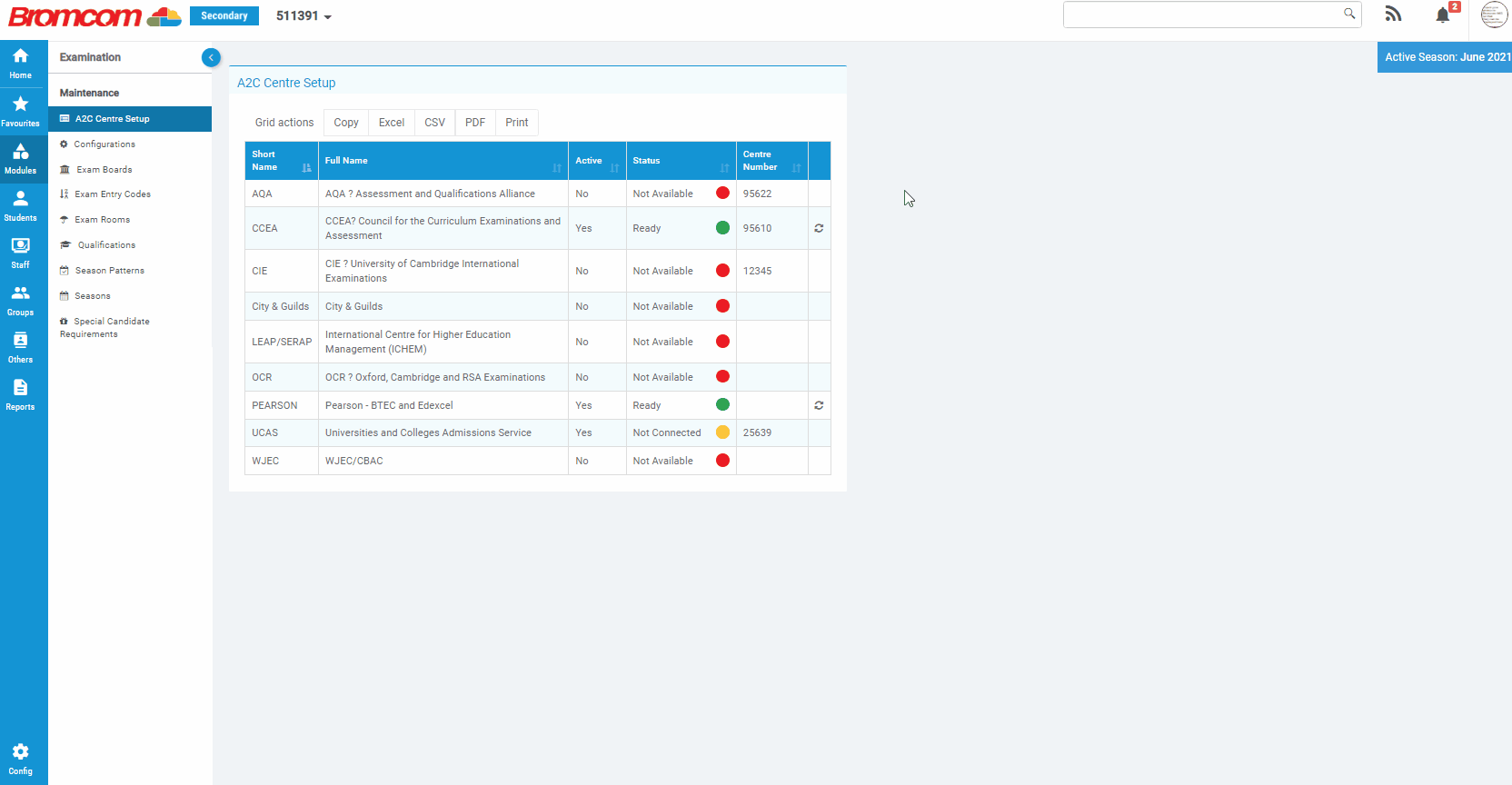
Task: Open the Reports sidebar icon
Action: pos(20,394)
